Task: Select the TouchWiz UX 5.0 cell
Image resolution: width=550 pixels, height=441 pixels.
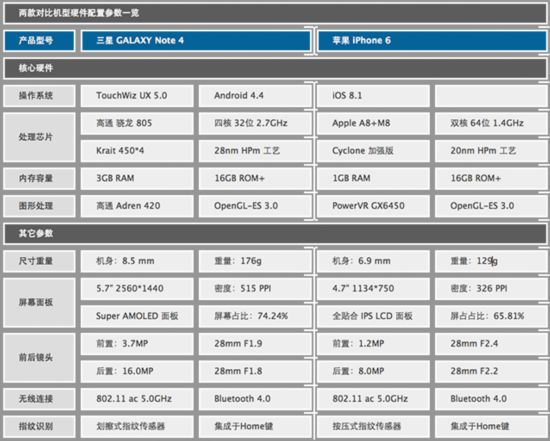Action: [137, 96]
